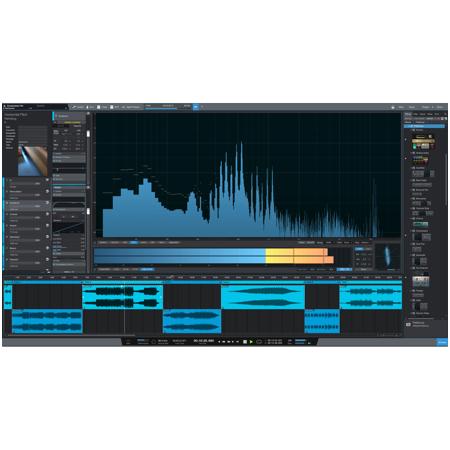Click the phase correlation scope display
Image resolution: width=450 pixels, height=450 pixels.
387,256
